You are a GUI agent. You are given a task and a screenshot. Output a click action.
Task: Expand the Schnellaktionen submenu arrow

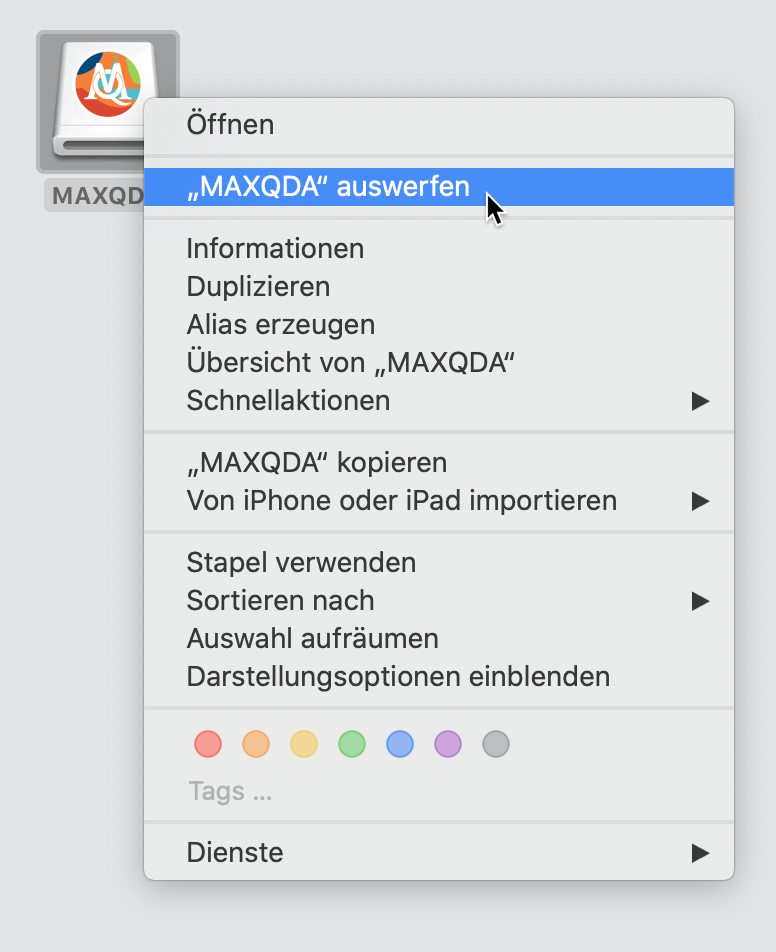click(x=700, y=401)
